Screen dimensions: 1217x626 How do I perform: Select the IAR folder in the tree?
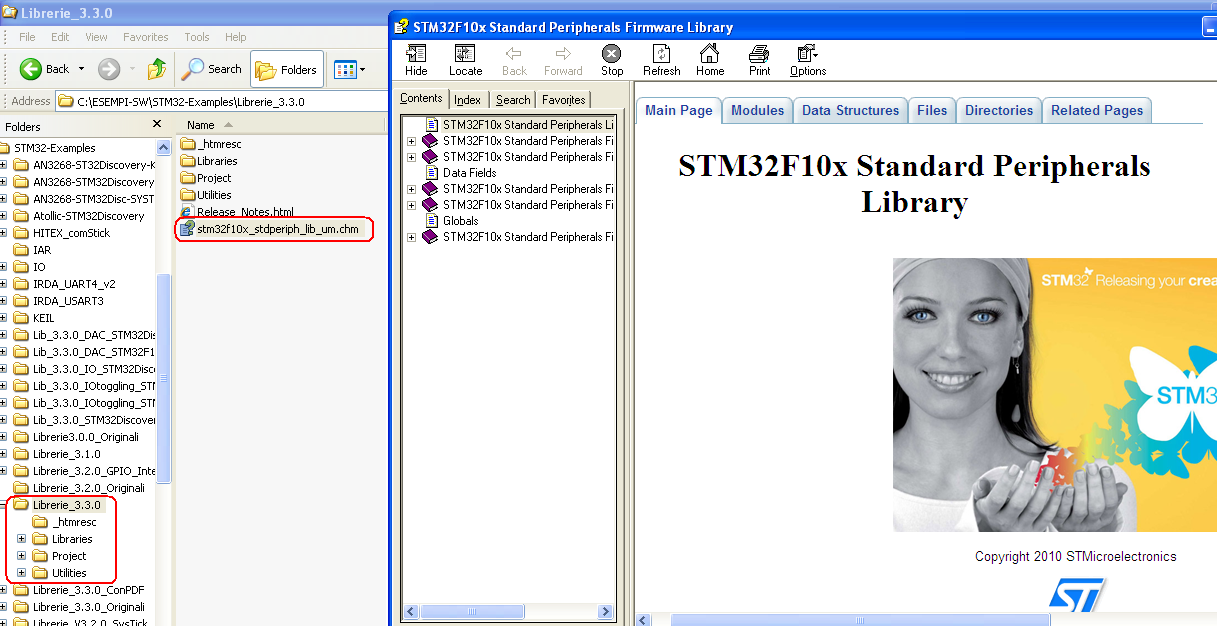41,250
